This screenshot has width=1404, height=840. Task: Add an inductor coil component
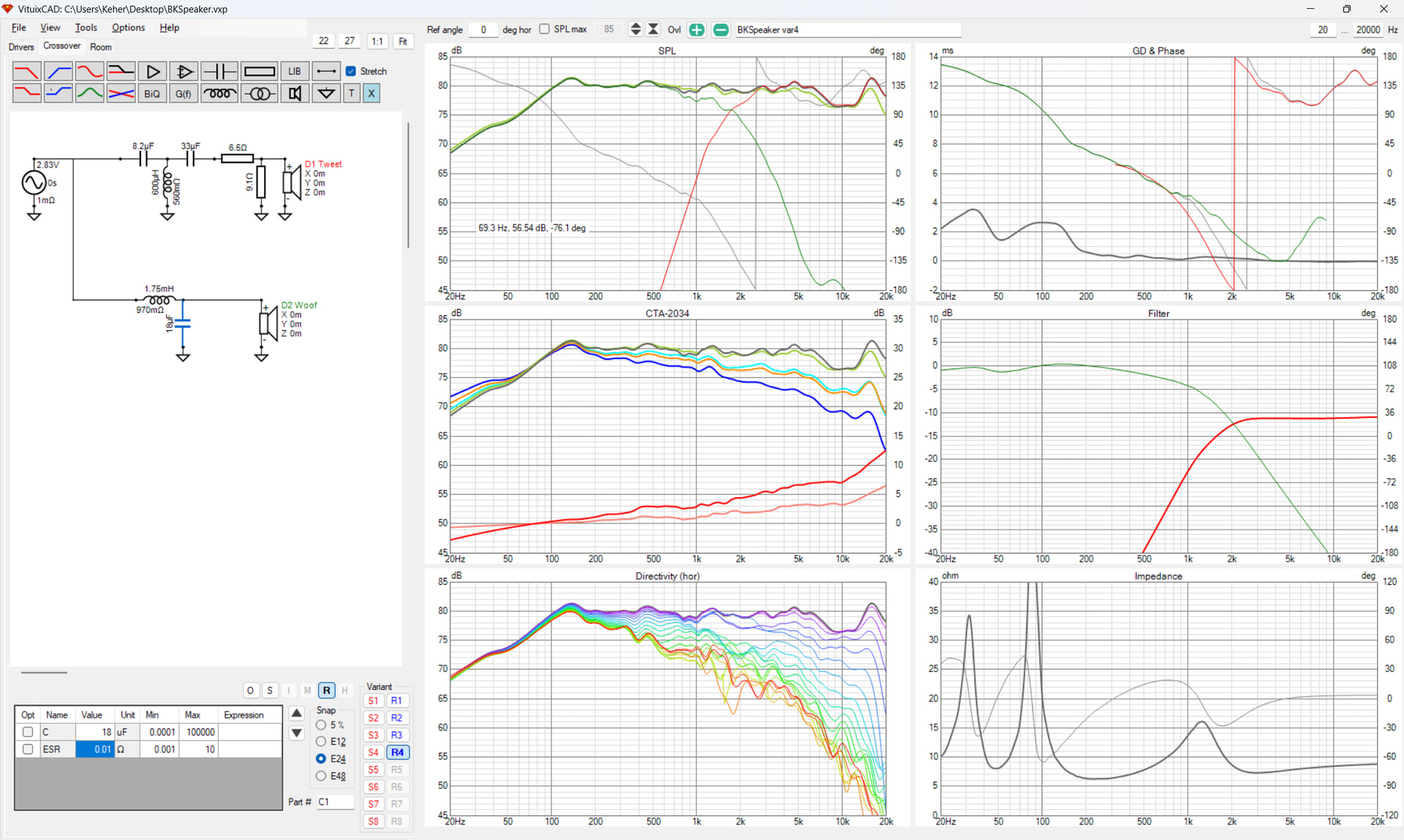219,93
